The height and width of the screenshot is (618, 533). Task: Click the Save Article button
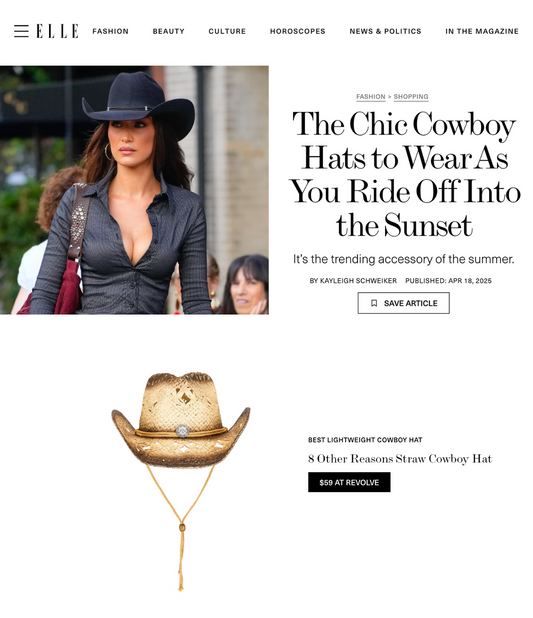403,303
